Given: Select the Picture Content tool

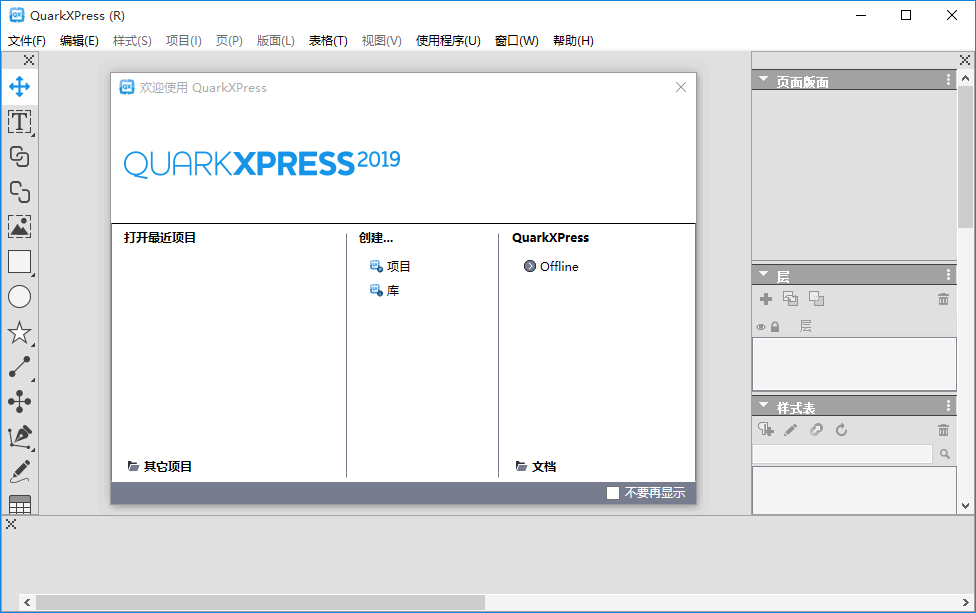Looking at the screenshot, I should (x=19, y=227).
